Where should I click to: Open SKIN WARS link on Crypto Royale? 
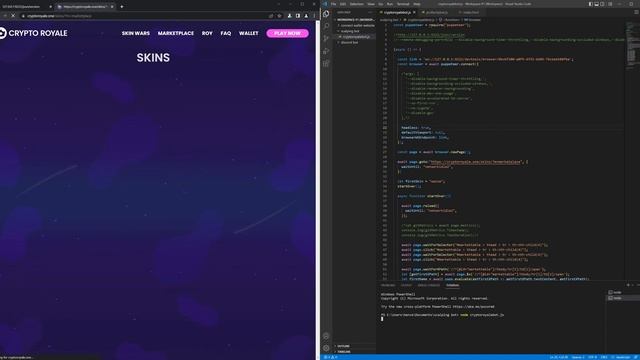coord(136,33)
